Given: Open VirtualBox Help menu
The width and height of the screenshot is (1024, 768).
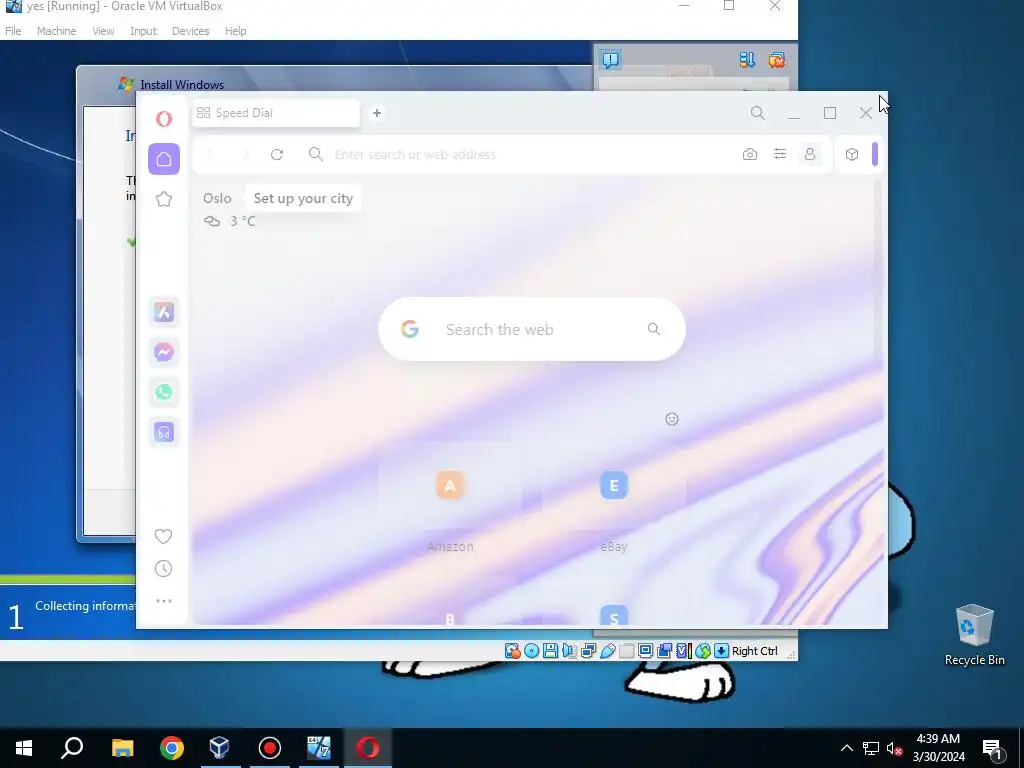Looking at the screenshot, I should 235,31.
